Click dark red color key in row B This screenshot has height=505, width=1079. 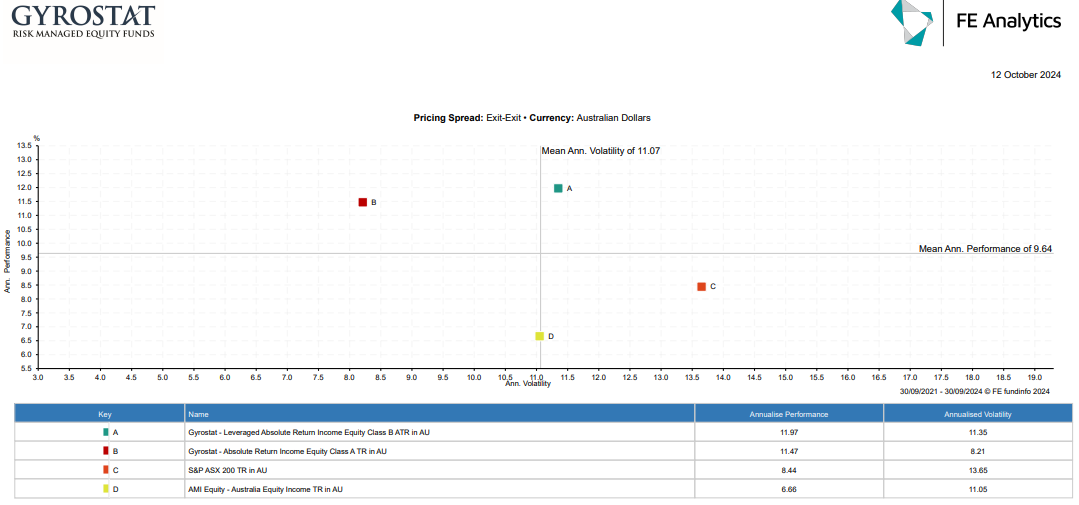105,451
